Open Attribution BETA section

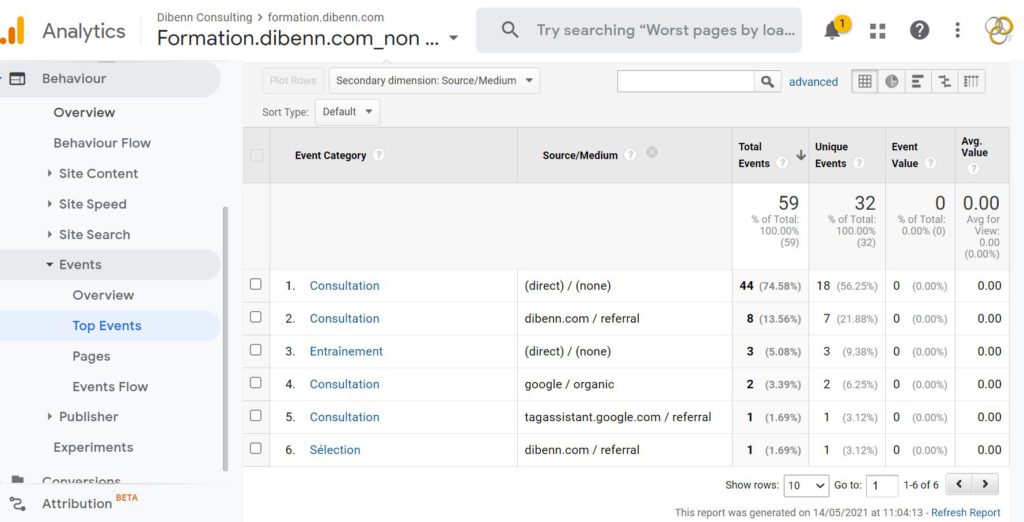pos(90,503)
